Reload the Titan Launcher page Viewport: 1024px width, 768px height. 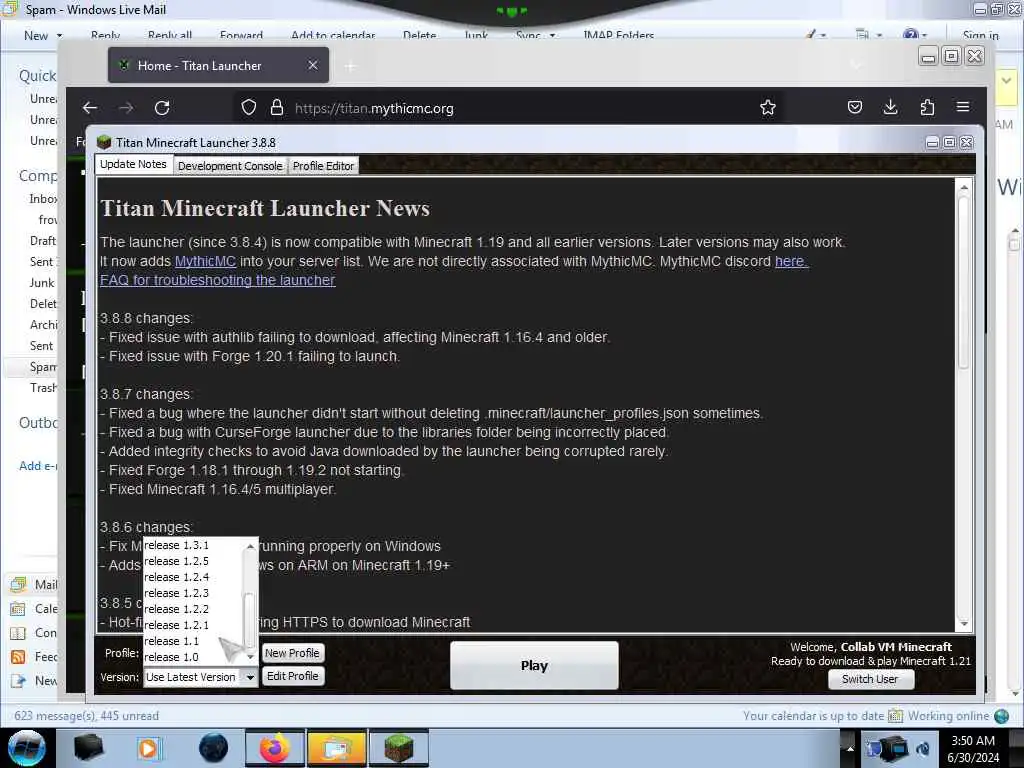coord(162,108)
